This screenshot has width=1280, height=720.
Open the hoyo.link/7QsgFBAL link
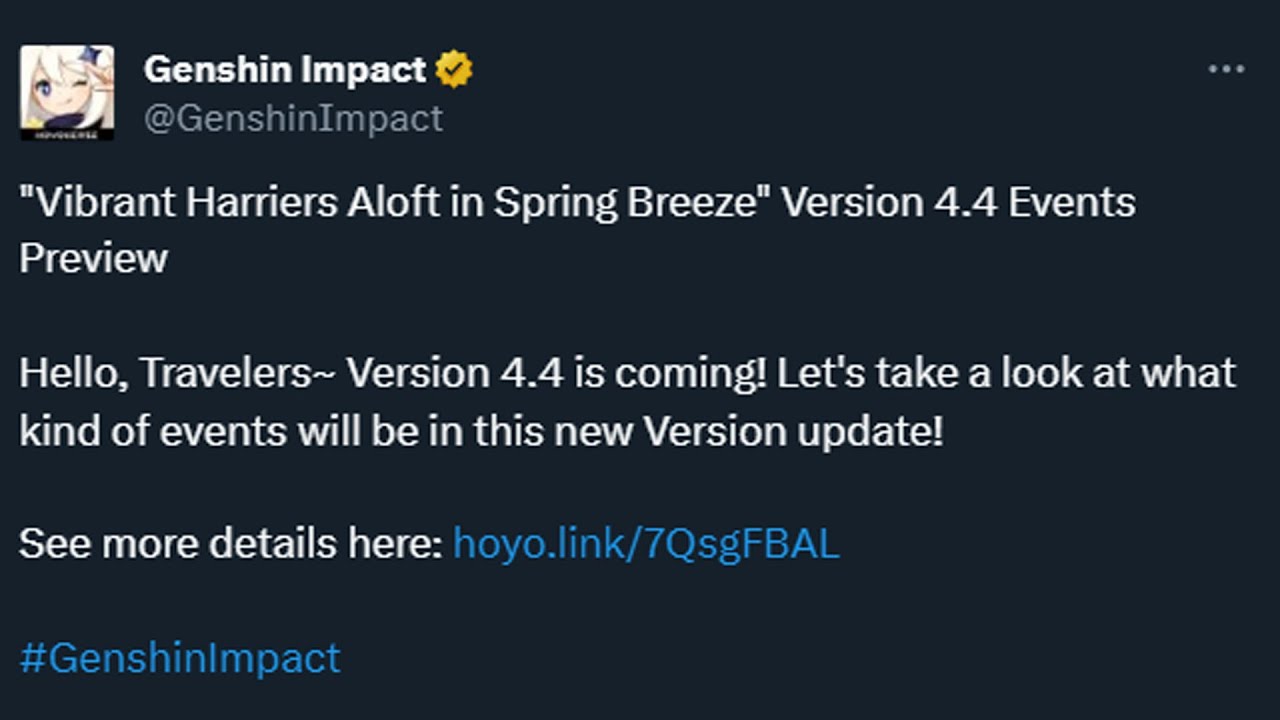point(646,543)
